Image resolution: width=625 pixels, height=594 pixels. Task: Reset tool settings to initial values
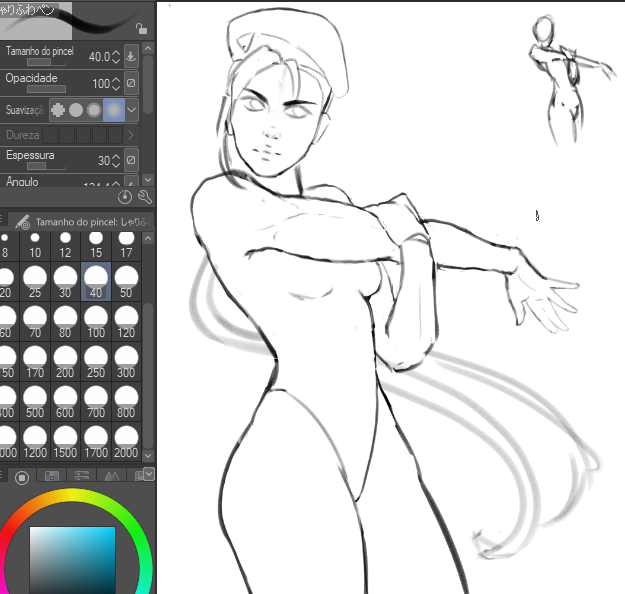[125, 197]
